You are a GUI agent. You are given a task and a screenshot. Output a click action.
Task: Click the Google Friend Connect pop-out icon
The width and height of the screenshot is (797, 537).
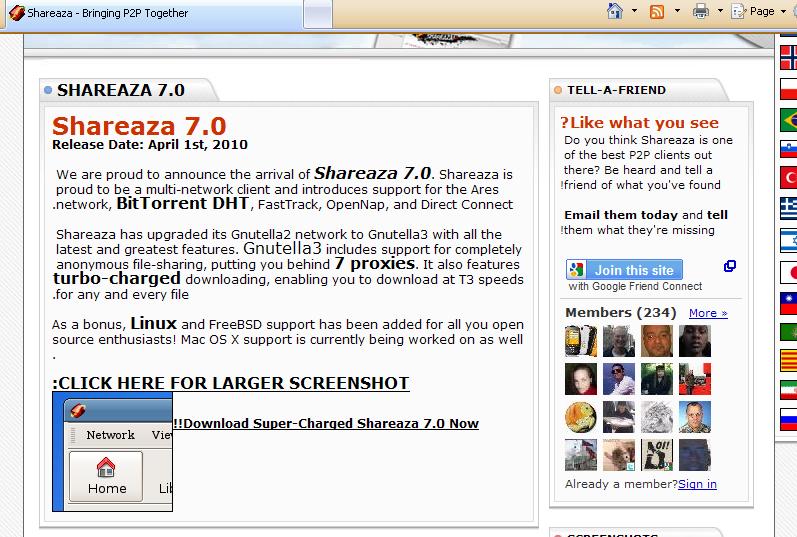(x=730, y=266)
